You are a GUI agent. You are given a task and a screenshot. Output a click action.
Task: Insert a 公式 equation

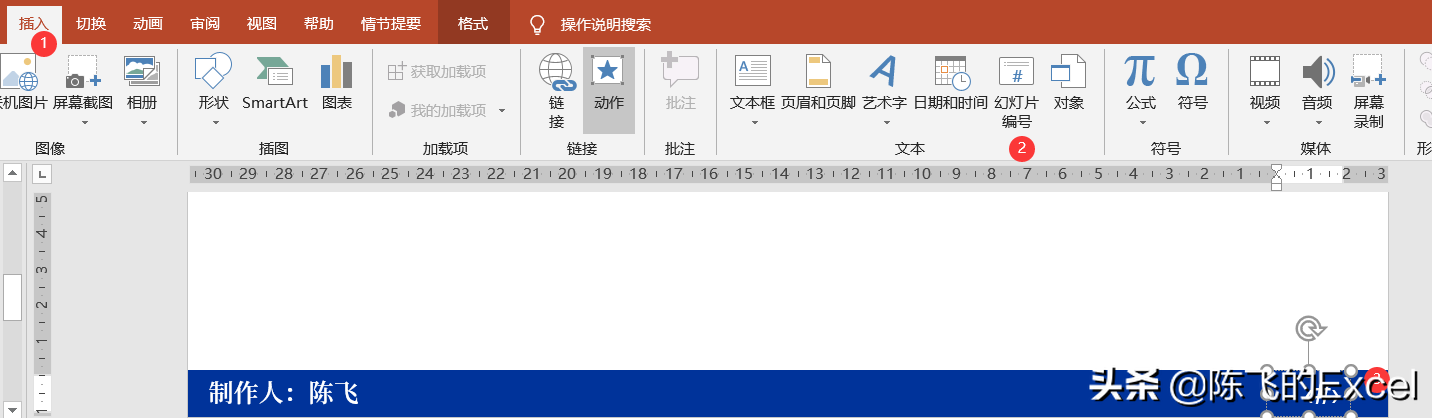1141,82
